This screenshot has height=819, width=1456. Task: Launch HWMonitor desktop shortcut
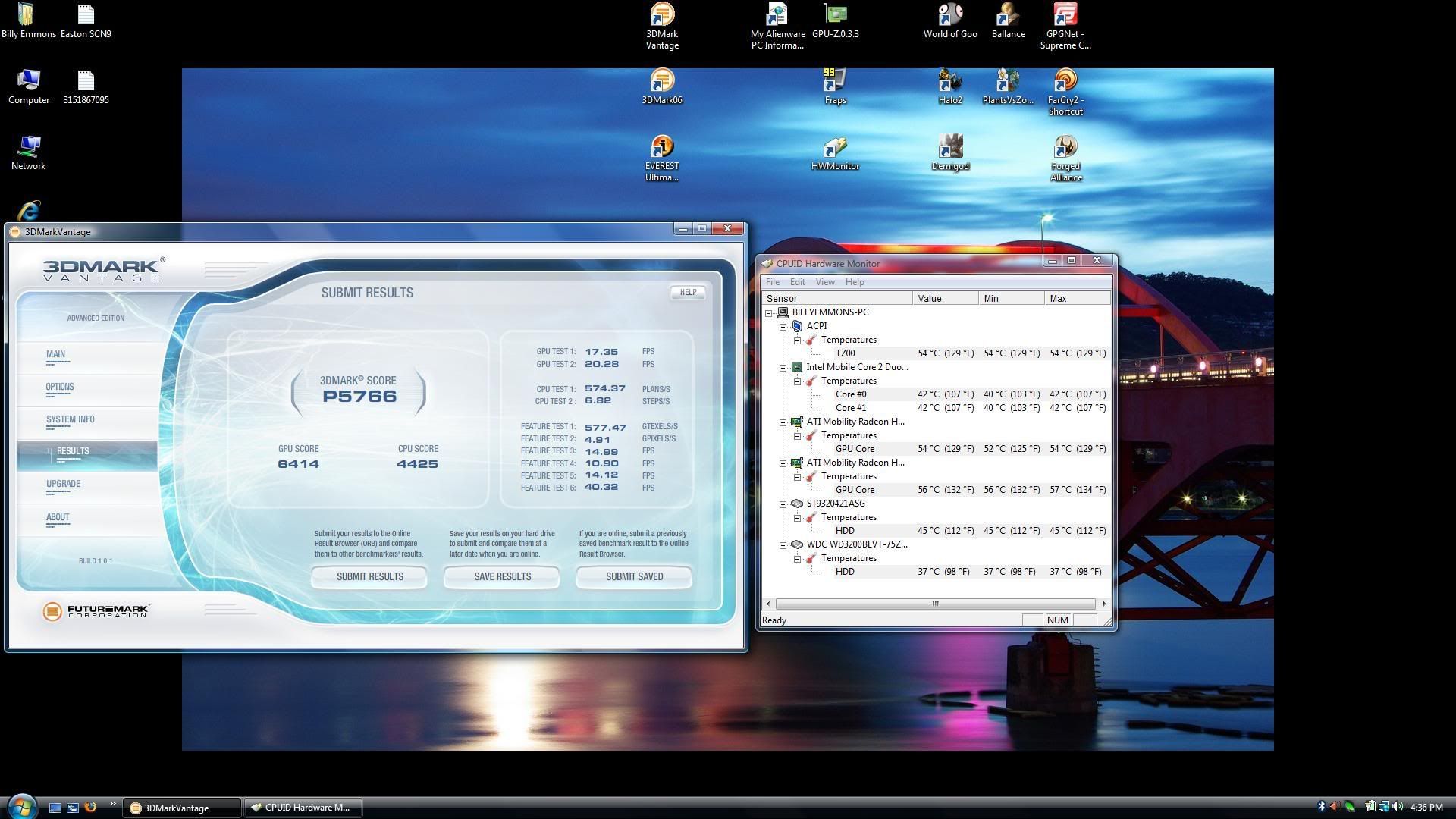835,152
